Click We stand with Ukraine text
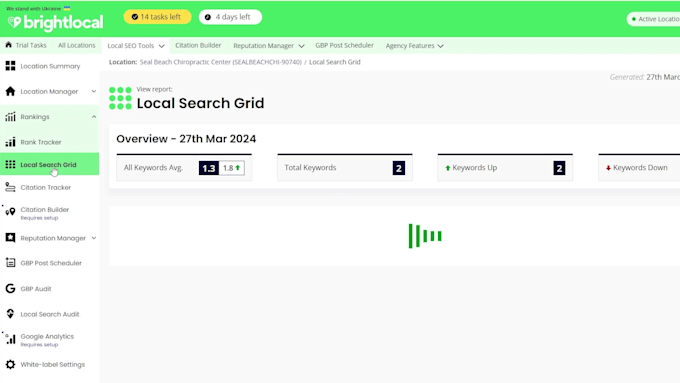The image size is (680, 383). 33,9
